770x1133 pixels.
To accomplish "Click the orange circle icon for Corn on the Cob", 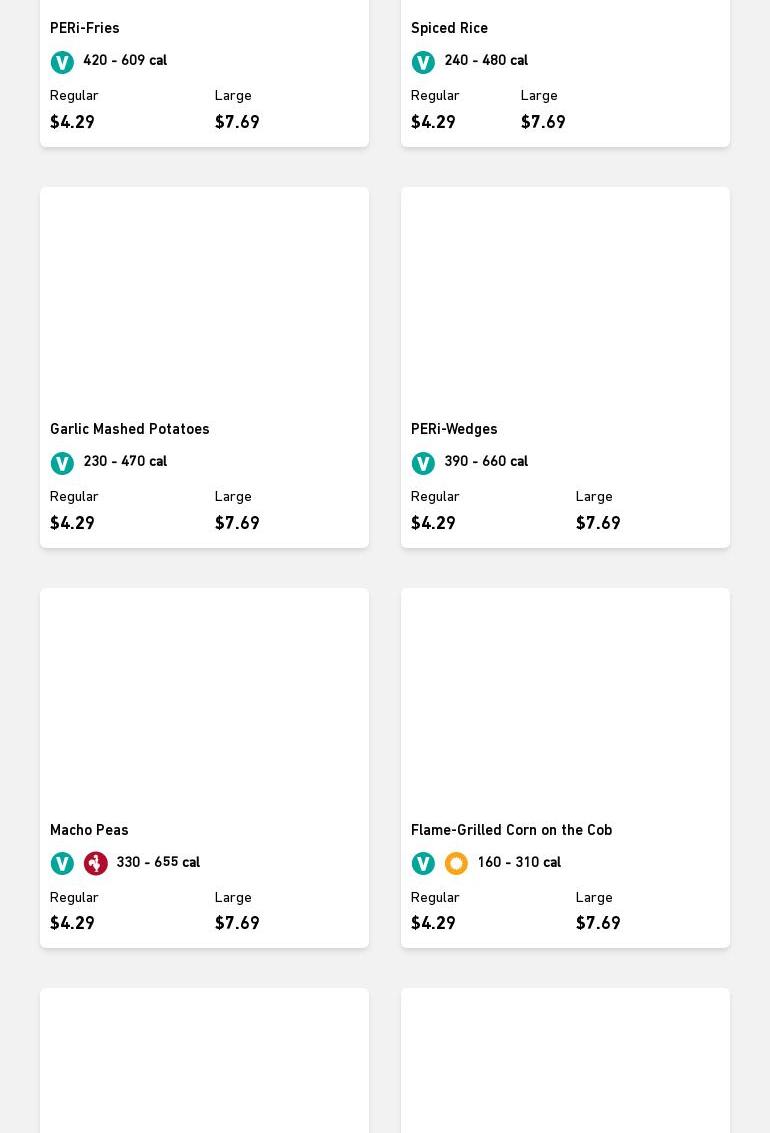I will pos(456,863).
